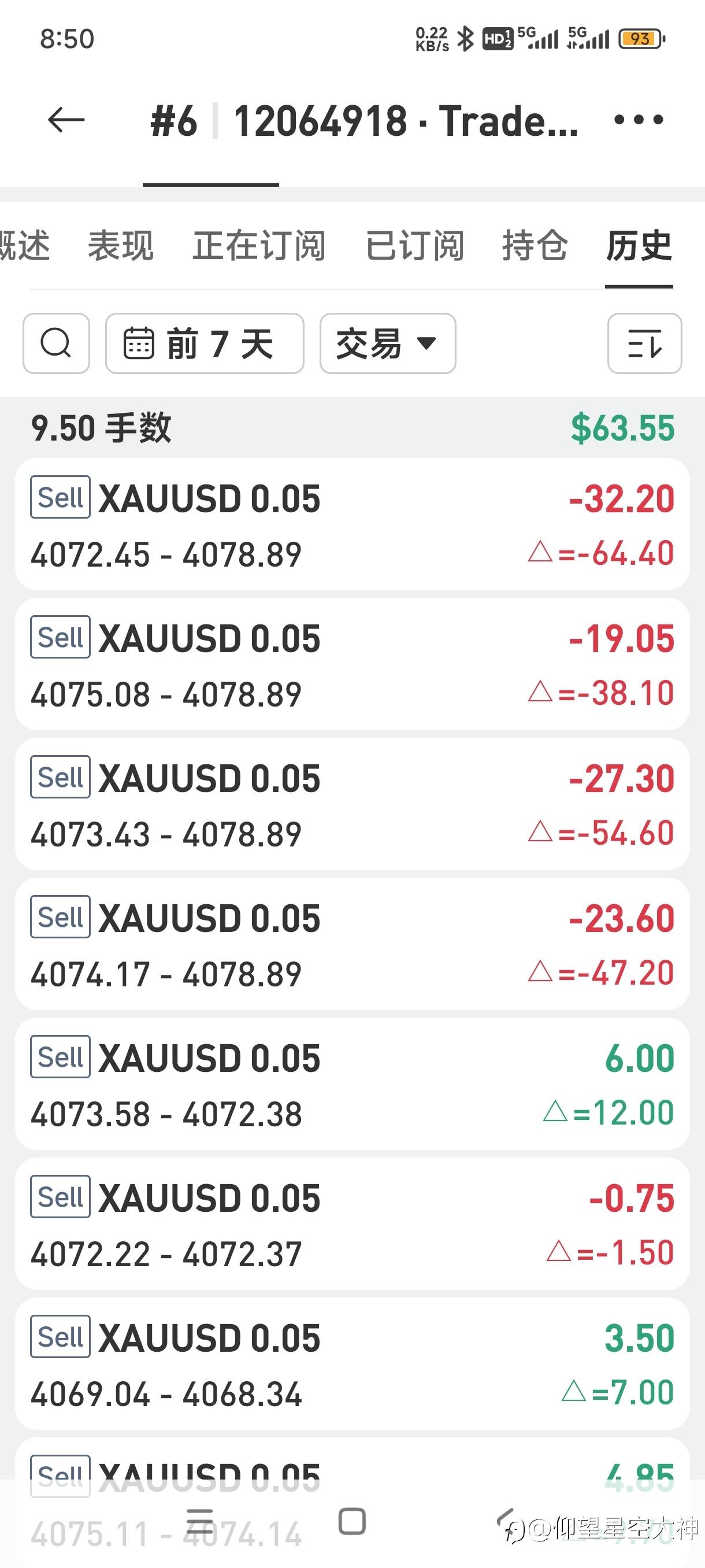
Task: Open the 前 7 天 date range picker
Action: [205, 343]
